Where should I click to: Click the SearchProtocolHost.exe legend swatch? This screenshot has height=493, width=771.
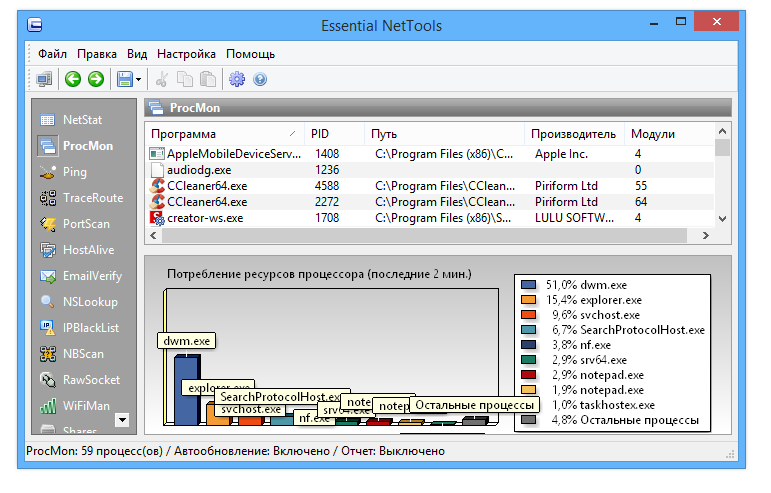[528, 329]
